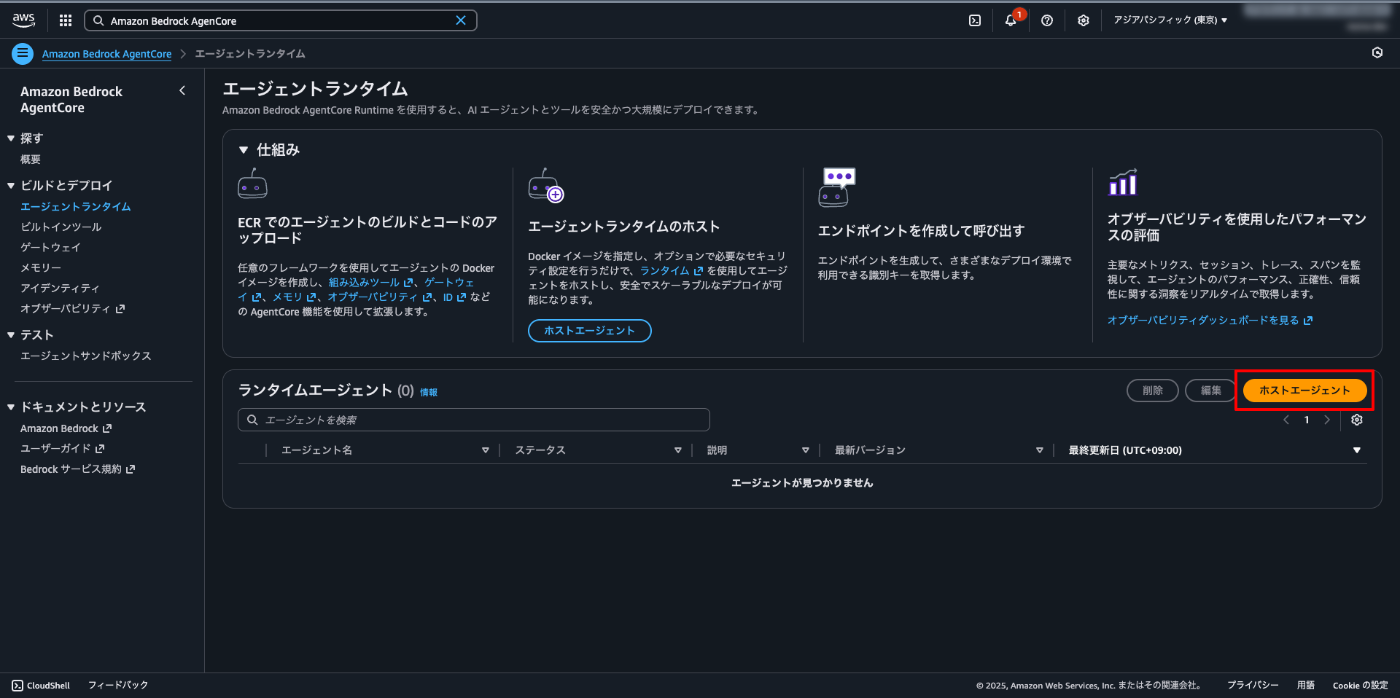
Task: Click Amazon Bedrock AgentCore breadcrumb link
Action: (x=107, y=54)
